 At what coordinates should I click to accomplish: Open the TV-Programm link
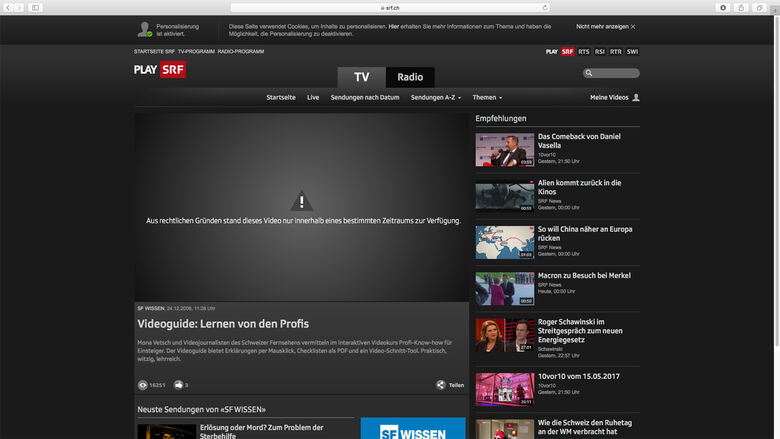(x=196, y=51)
